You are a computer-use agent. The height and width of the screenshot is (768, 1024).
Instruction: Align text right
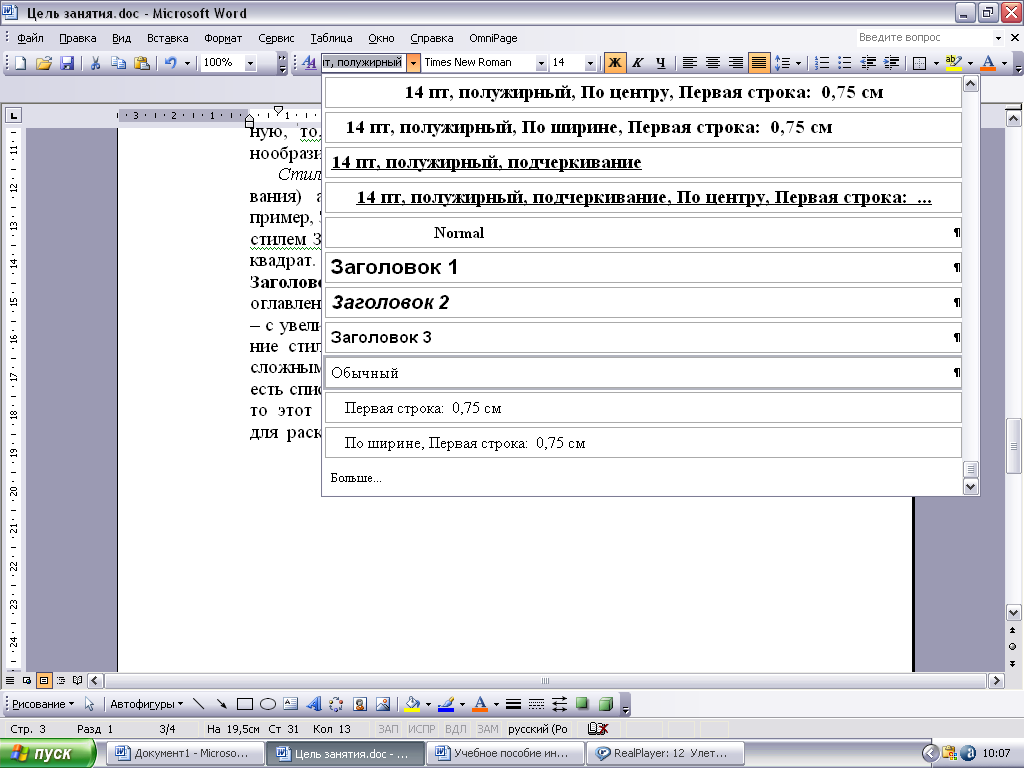click(735, 63)
